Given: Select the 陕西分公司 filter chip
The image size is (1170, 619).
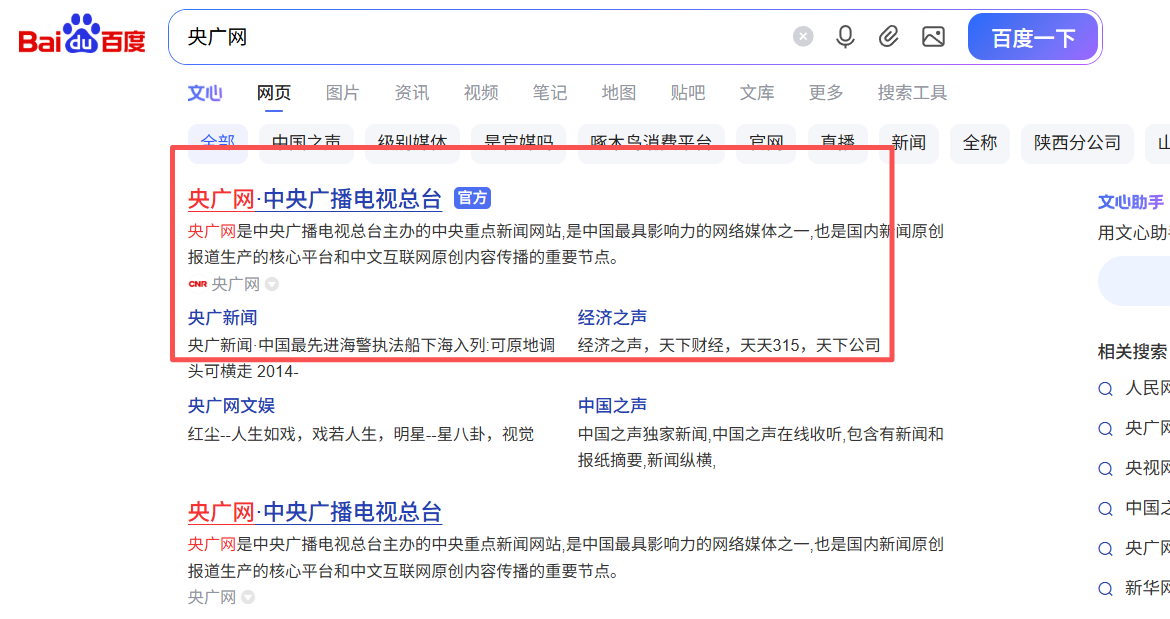Looking at the screenshot, I should pos(1077,143).
